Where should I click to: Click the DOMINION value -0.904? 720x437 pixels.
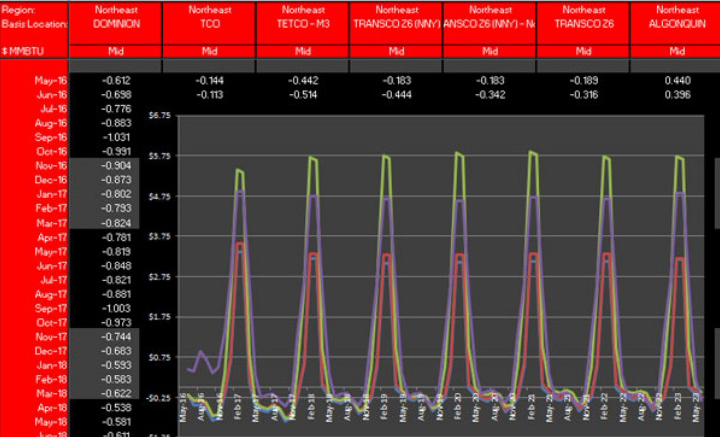pyautogui.click(x=116, y=166)
